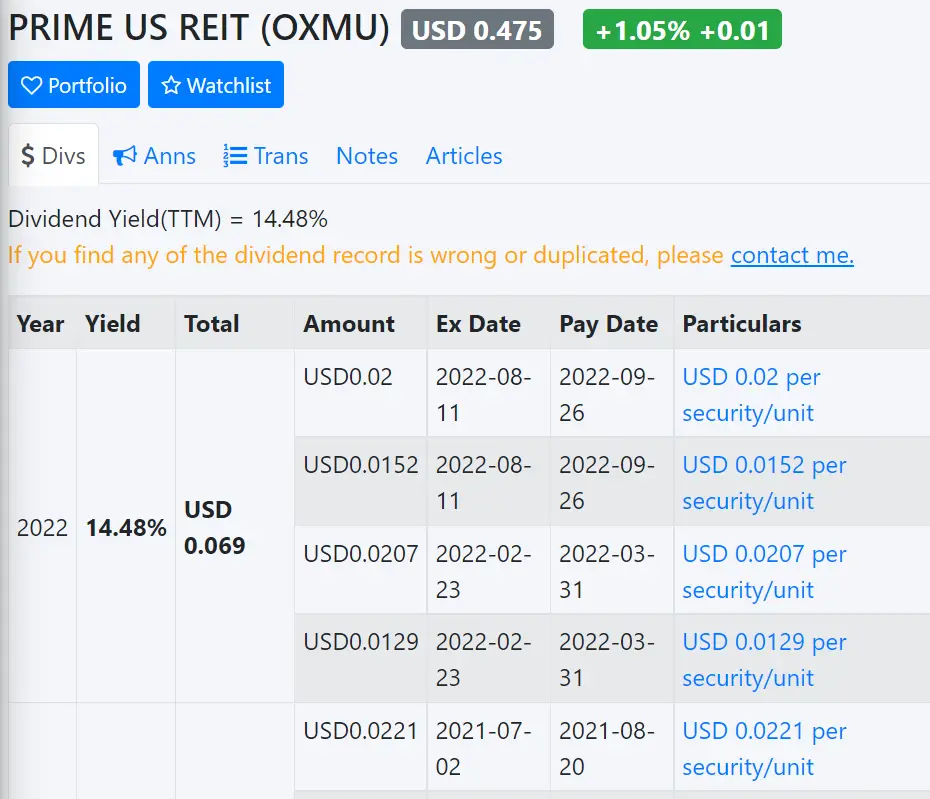
Task: Open 'USD 0.0221 per security/unit' link
Action: [765, 748]
